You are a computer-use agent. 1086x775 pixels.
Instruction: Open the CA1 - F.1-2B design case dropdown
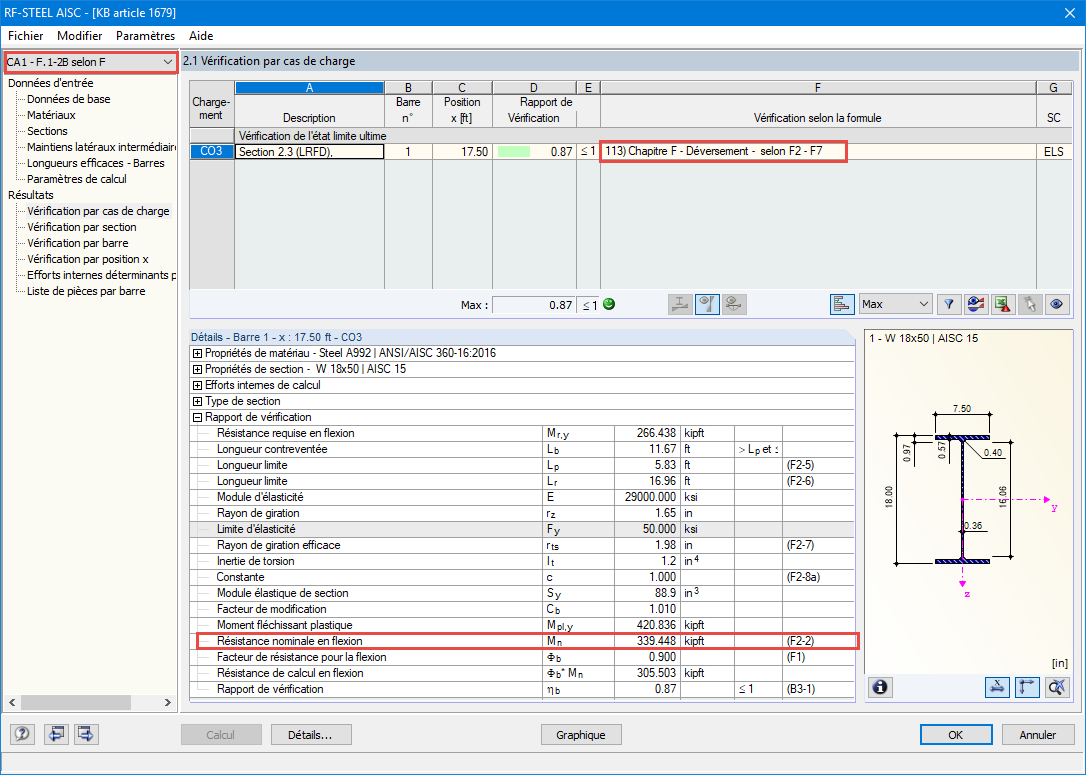90,62
